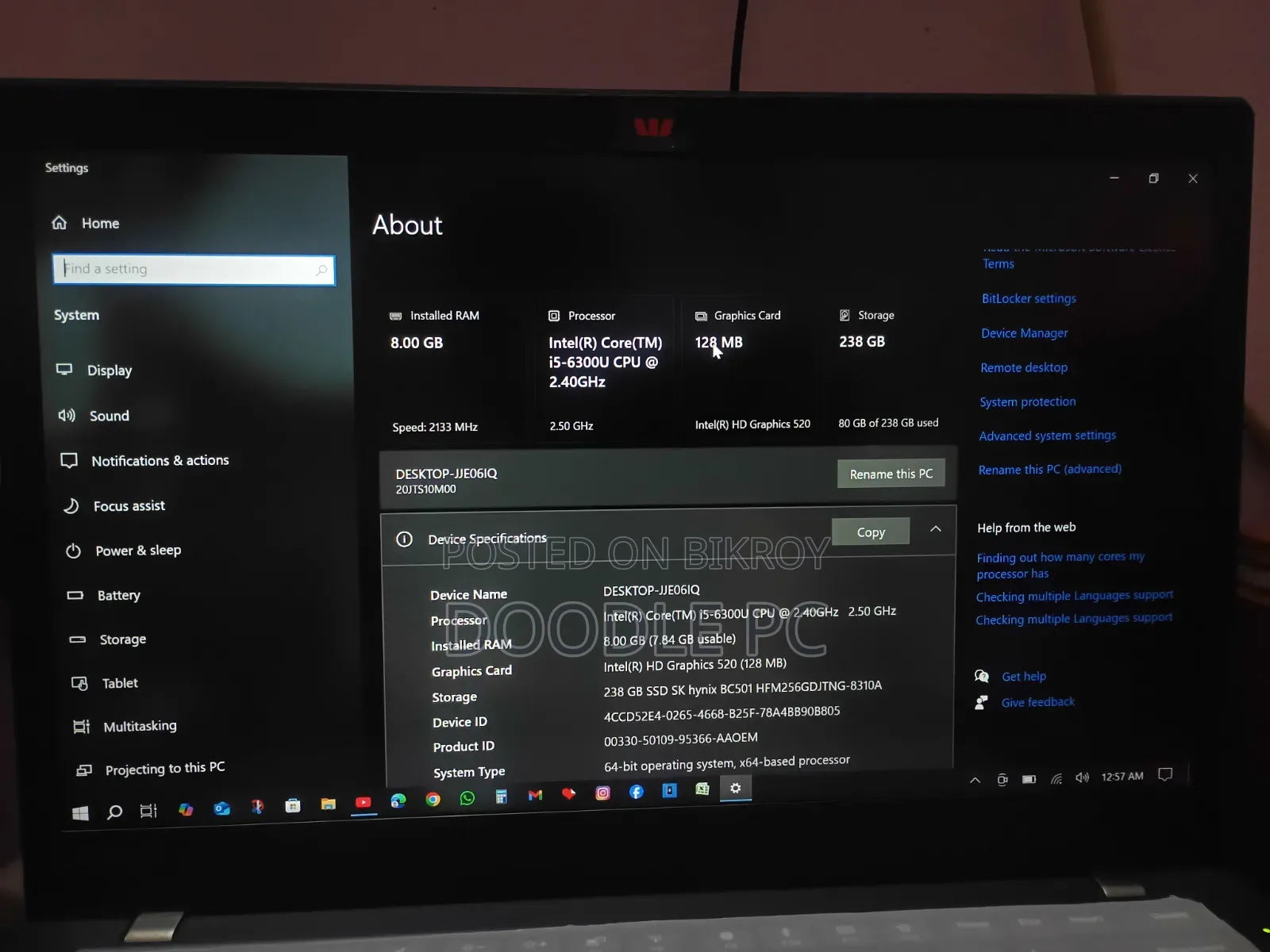Switch to YouTube taskbar app

click(x=364, y=803)
